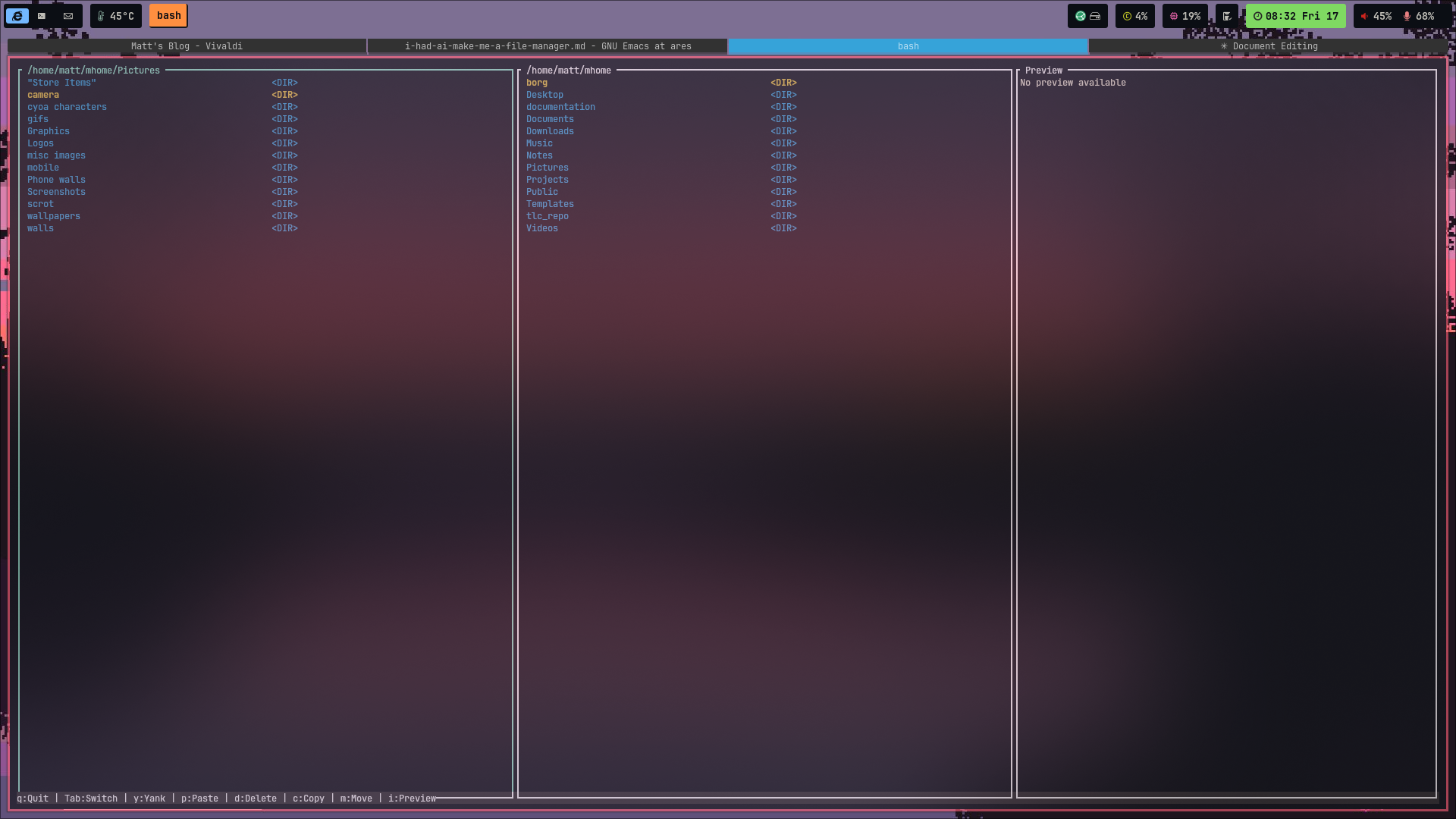The height and width of the screenshot is (819, 1456).
Task: Click the thermometer temperature widget showing 45°C
Action: point(115,16)
